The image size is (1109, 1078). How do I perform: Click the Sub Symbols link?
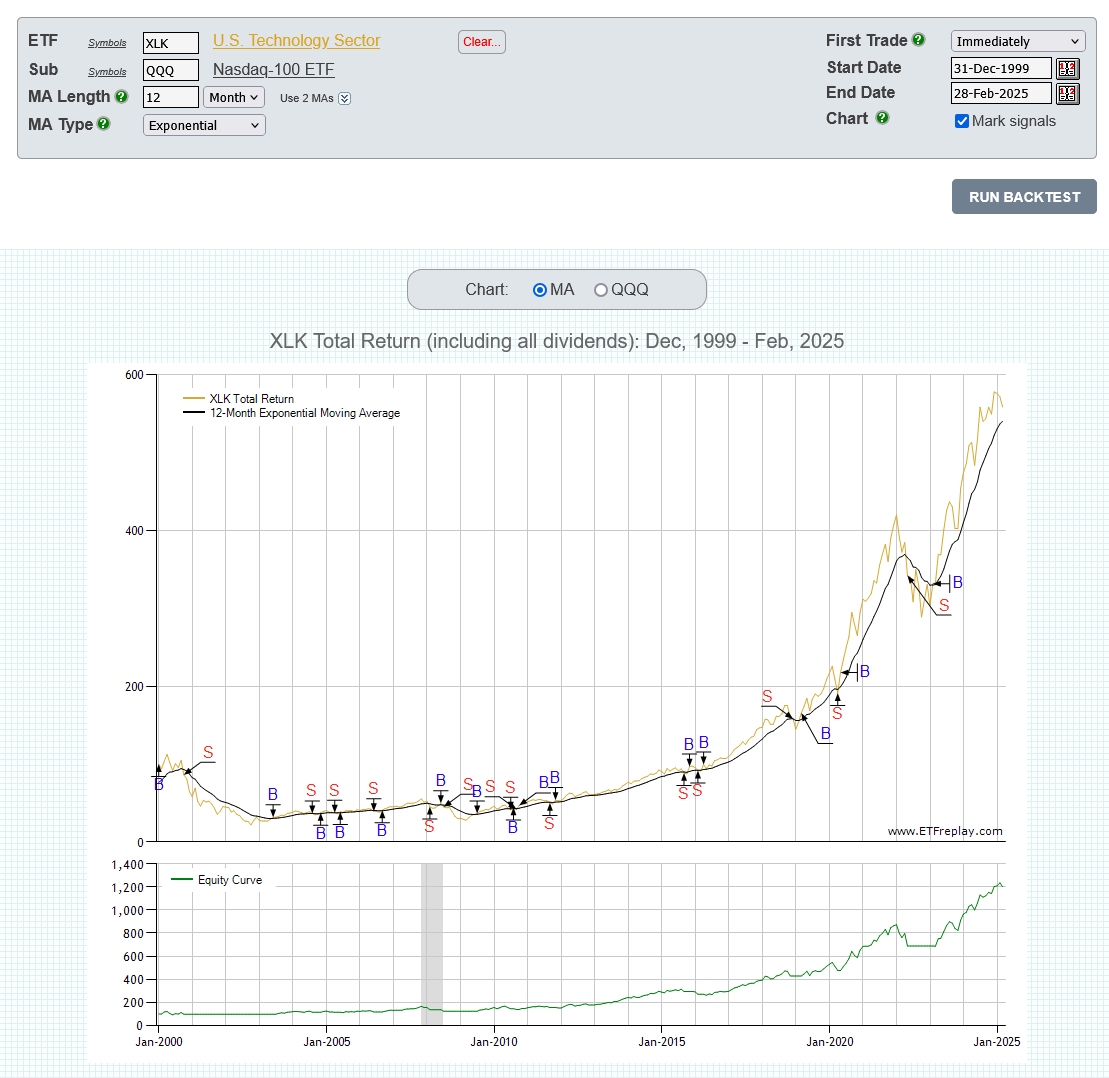click(x=108, y=71)
